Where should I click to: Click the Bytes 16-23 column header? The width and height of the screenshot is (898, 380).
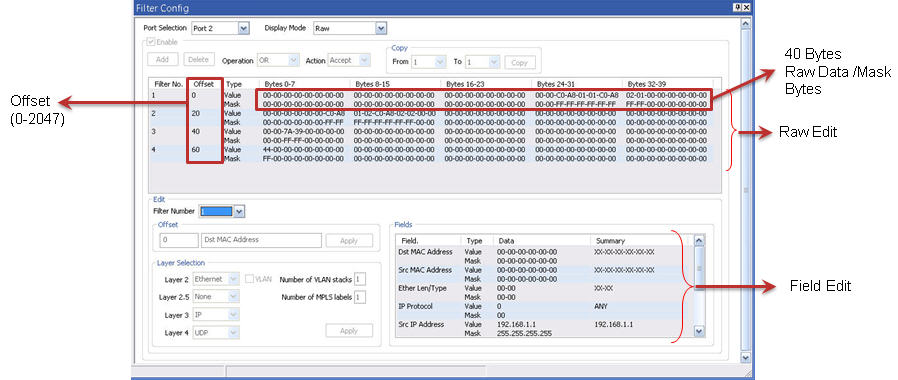486,84
